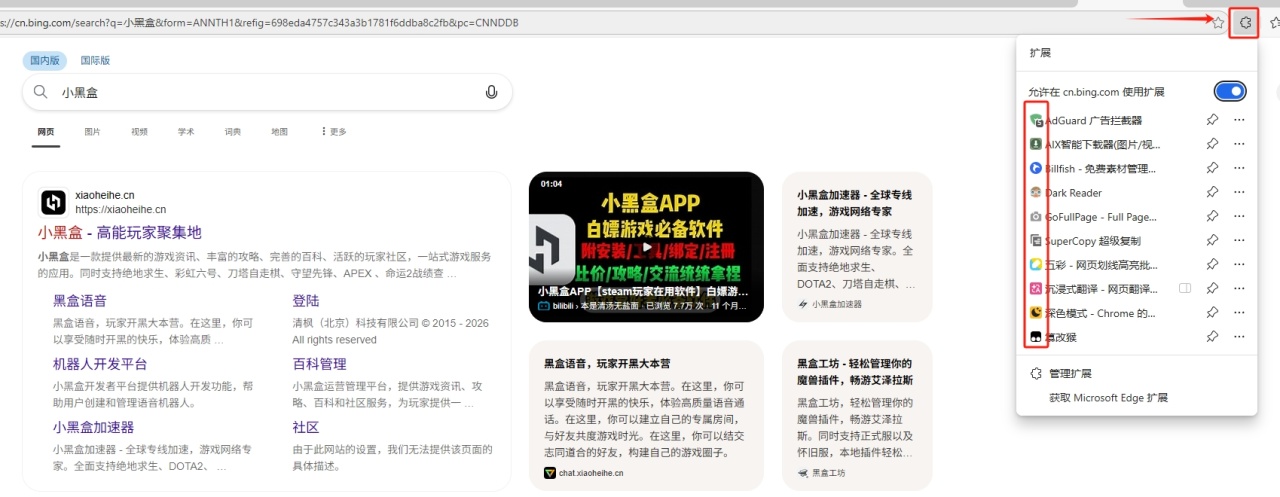This screenshot has height=497, width=1280.
Task: Toggle 允许在 cn.bing.com 使用扩展 switch
Action: (1230, 91)
